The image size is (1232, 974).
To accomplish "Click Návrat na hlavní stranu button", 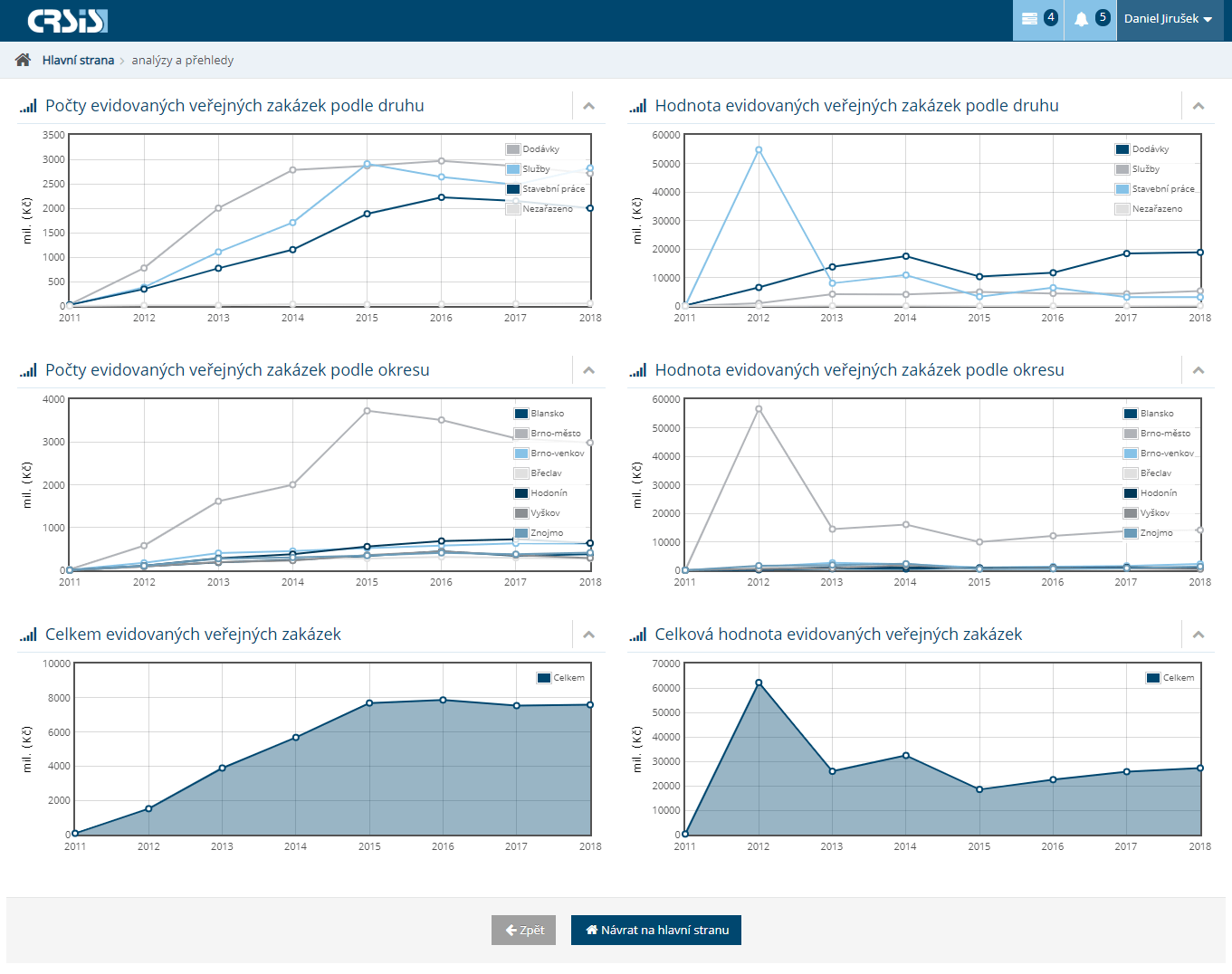I will [656, 930].
